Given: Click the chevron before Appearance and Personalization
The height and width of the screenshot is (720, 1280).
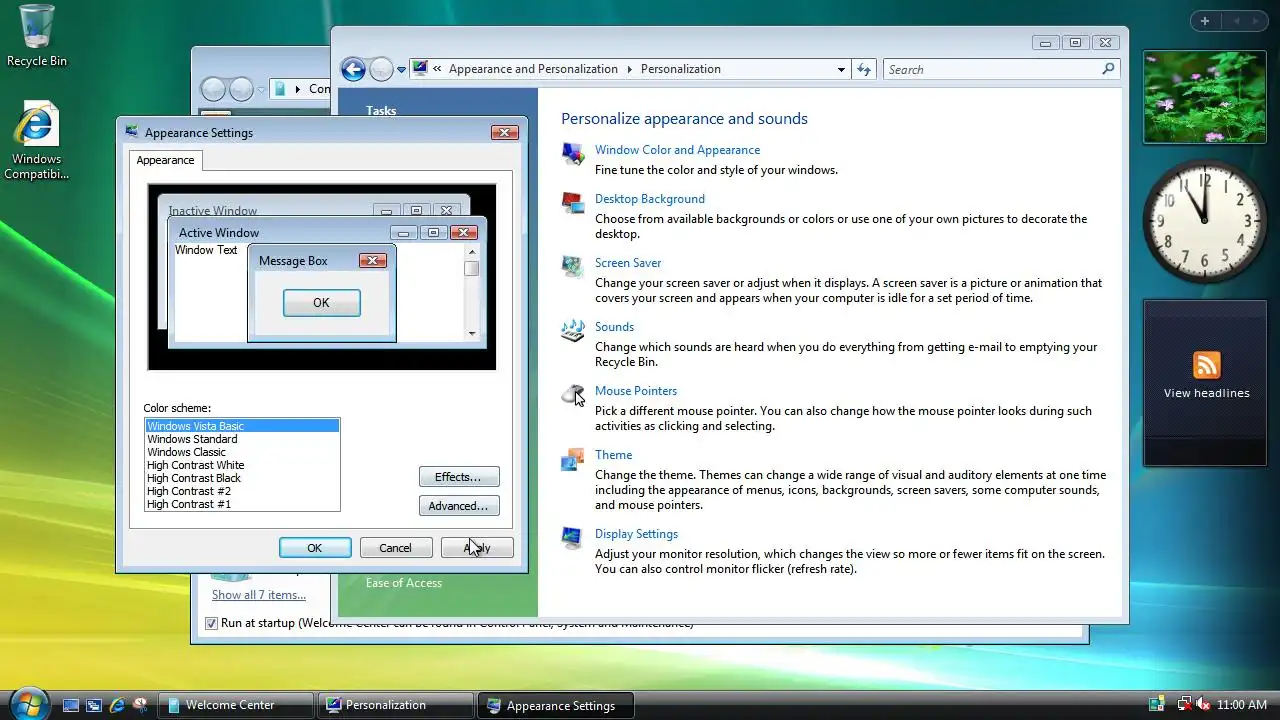Looking at the screenshot, I should tap(438, 69).
